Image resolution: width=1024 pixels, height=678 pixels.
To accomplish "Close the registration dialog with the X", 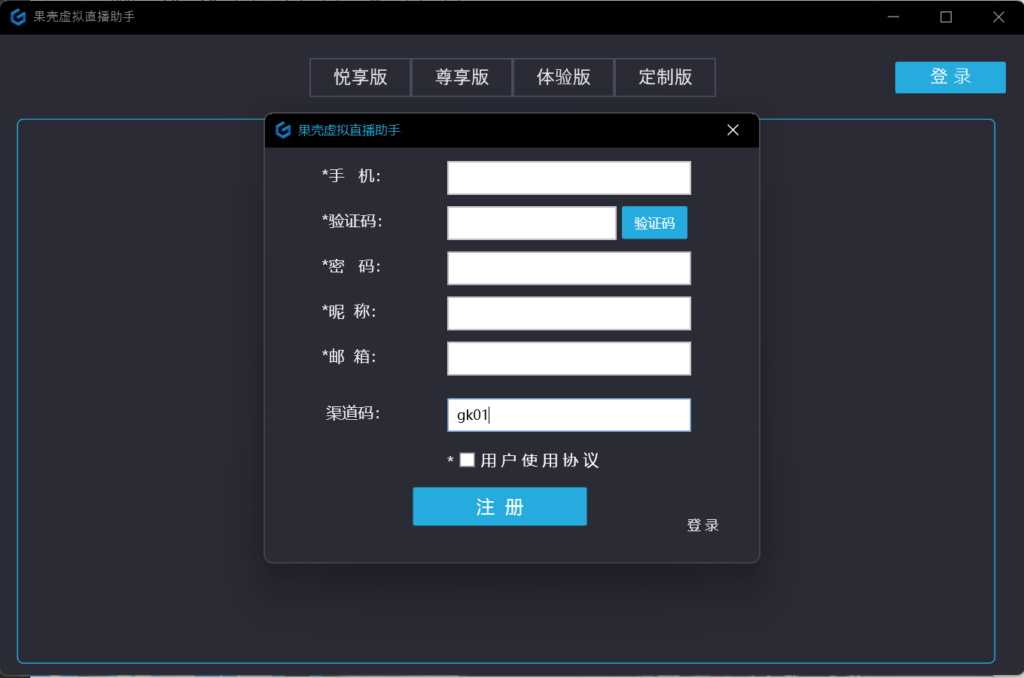I will click(732, 130).
